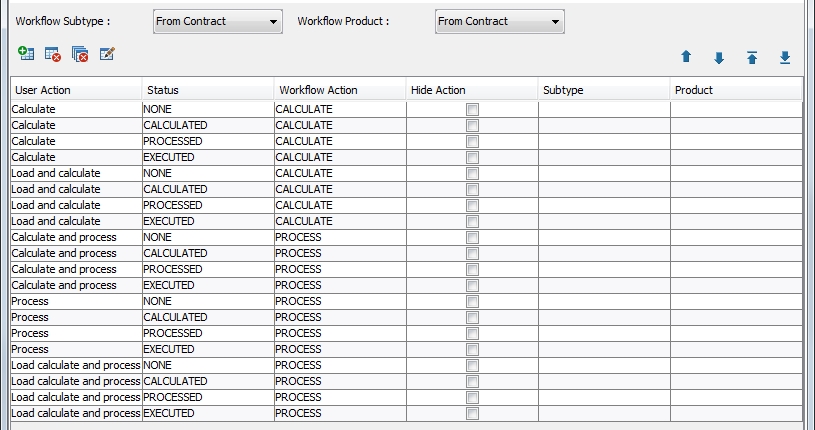Screen dimensions: 815x430
Task: Move selected row down with down arrow
Action: [719, 58]
